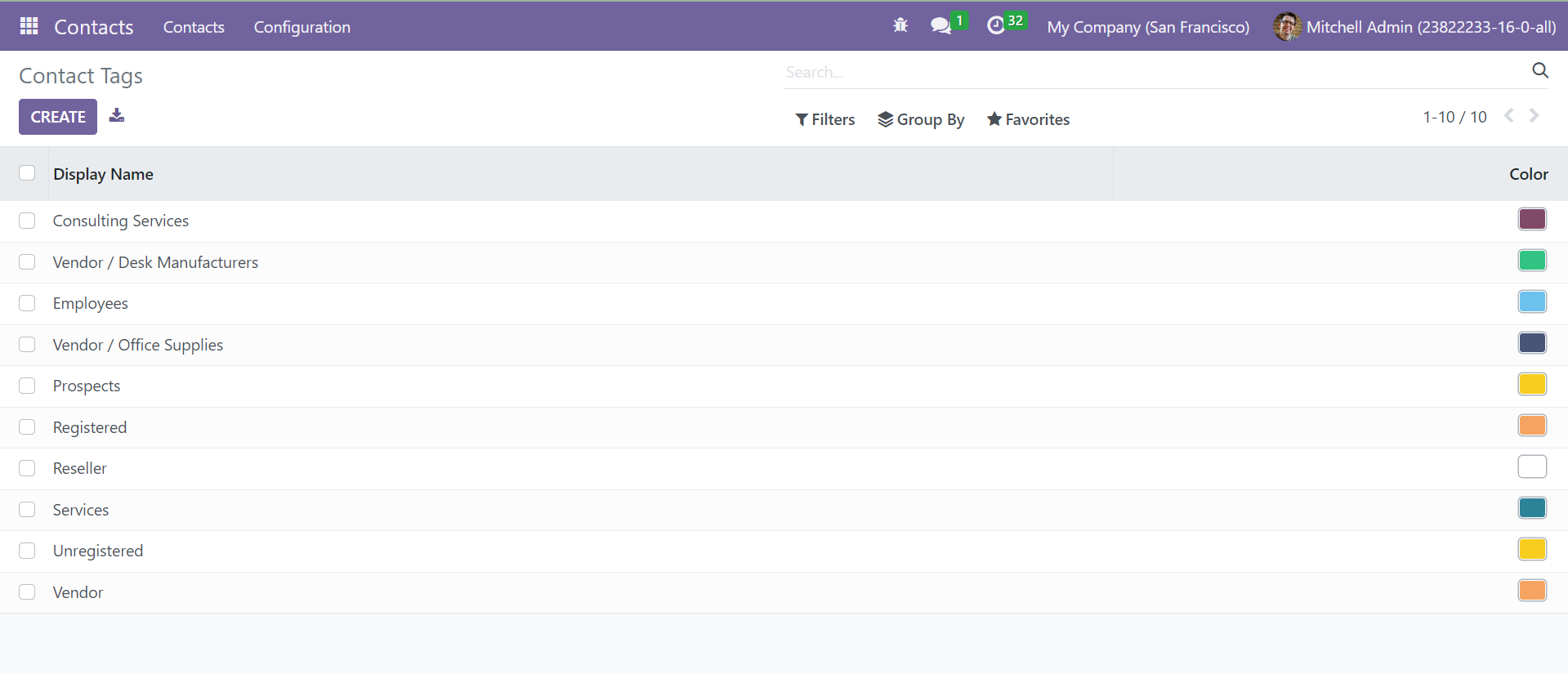Click the 1-10 / 10 pager counter
The width and height of the screenshot is (1568, 674).
pos(1454,117)
